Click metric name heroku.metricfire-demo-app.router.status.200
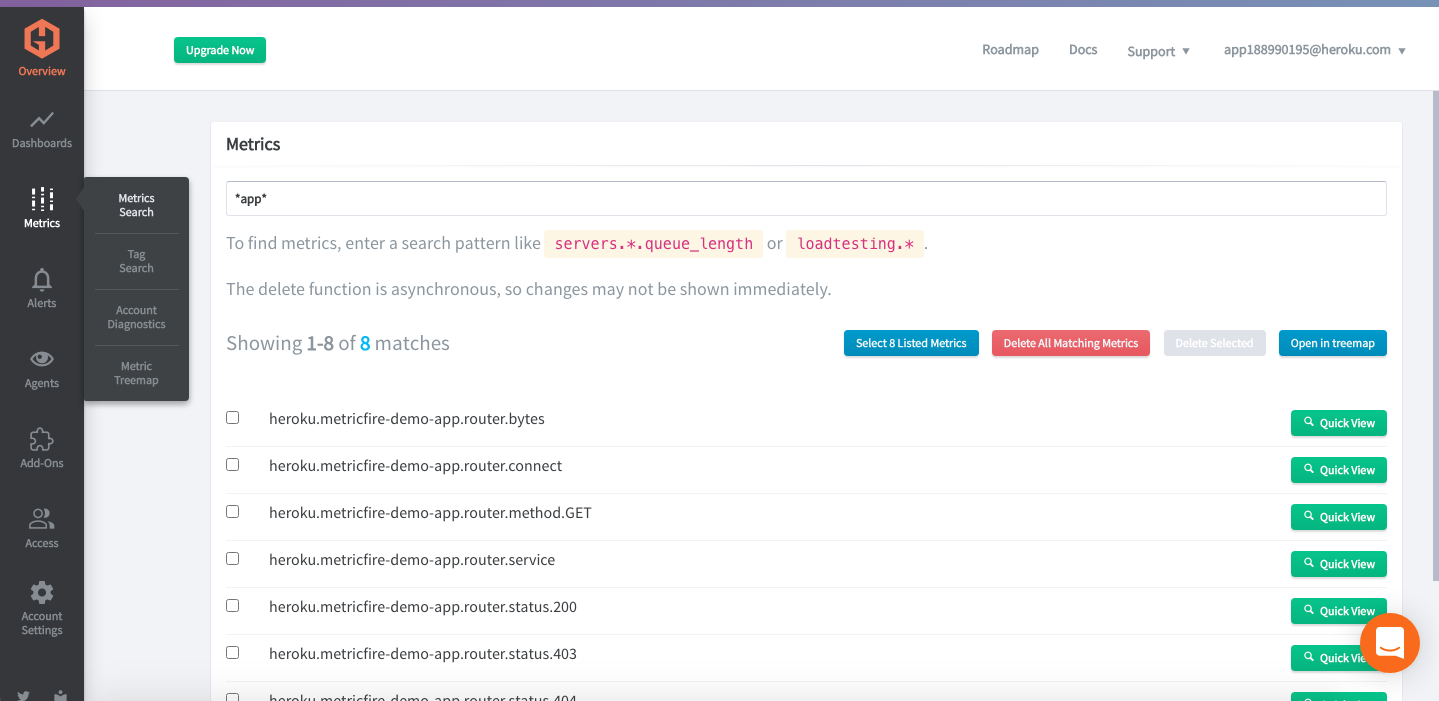This screenshot has width=1439, height=701. pos(423,607)
